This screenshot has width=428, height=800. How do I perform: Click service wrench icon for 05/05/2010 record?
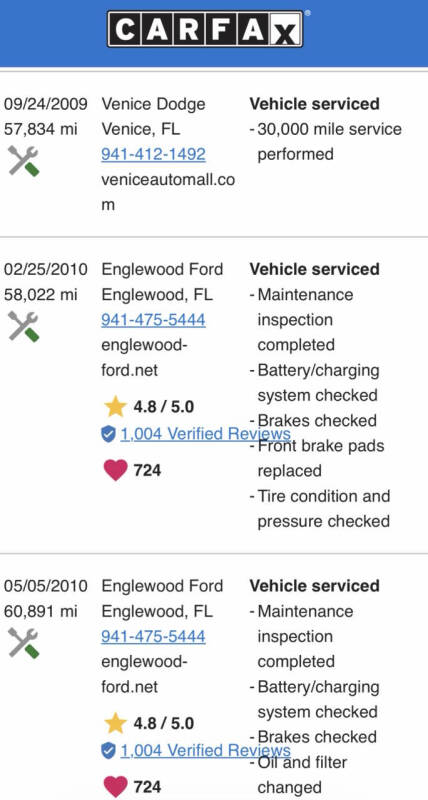23,643
